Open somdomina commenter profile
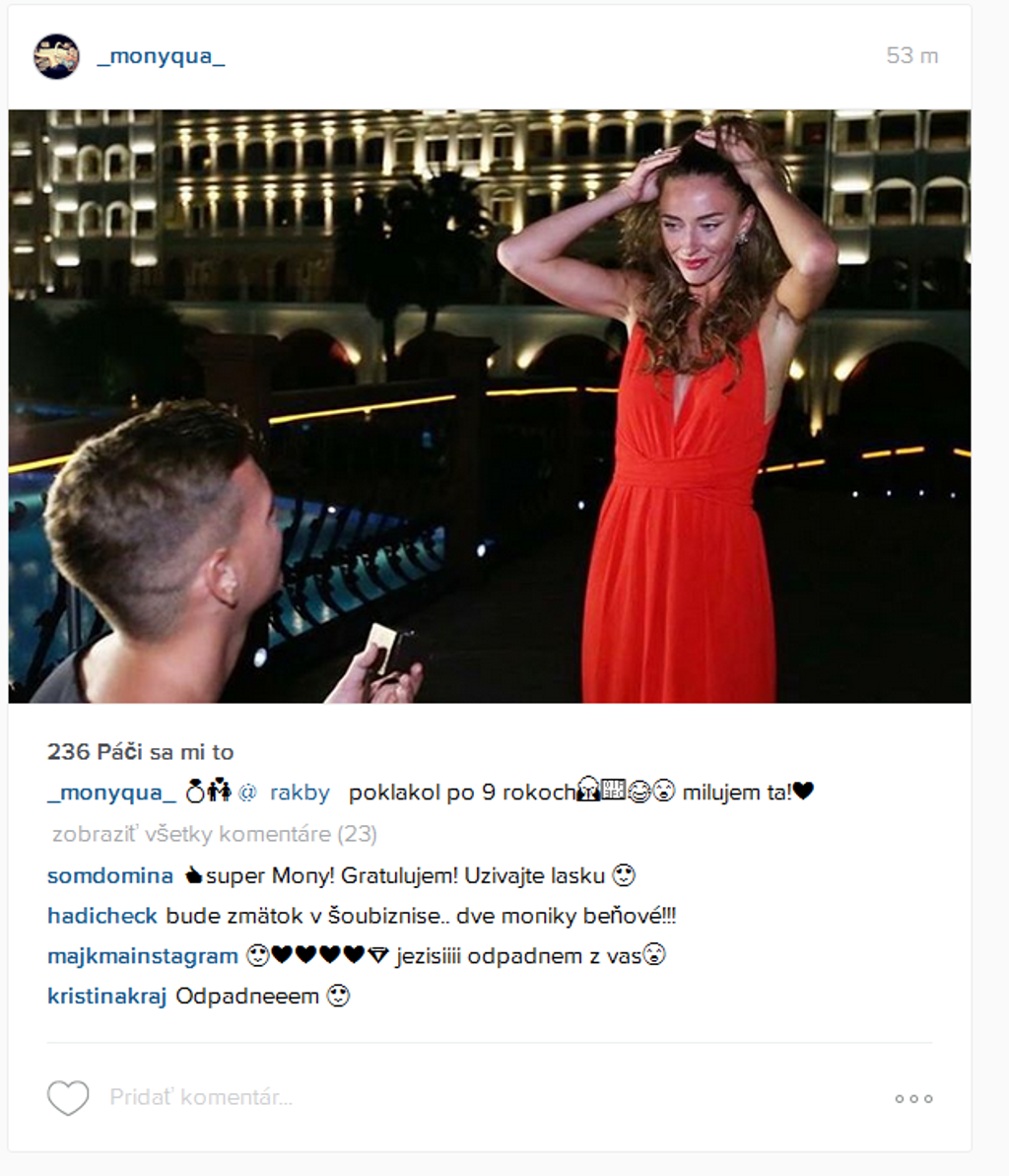The width and height of the screenshot is (1009, 1176). 110,875
